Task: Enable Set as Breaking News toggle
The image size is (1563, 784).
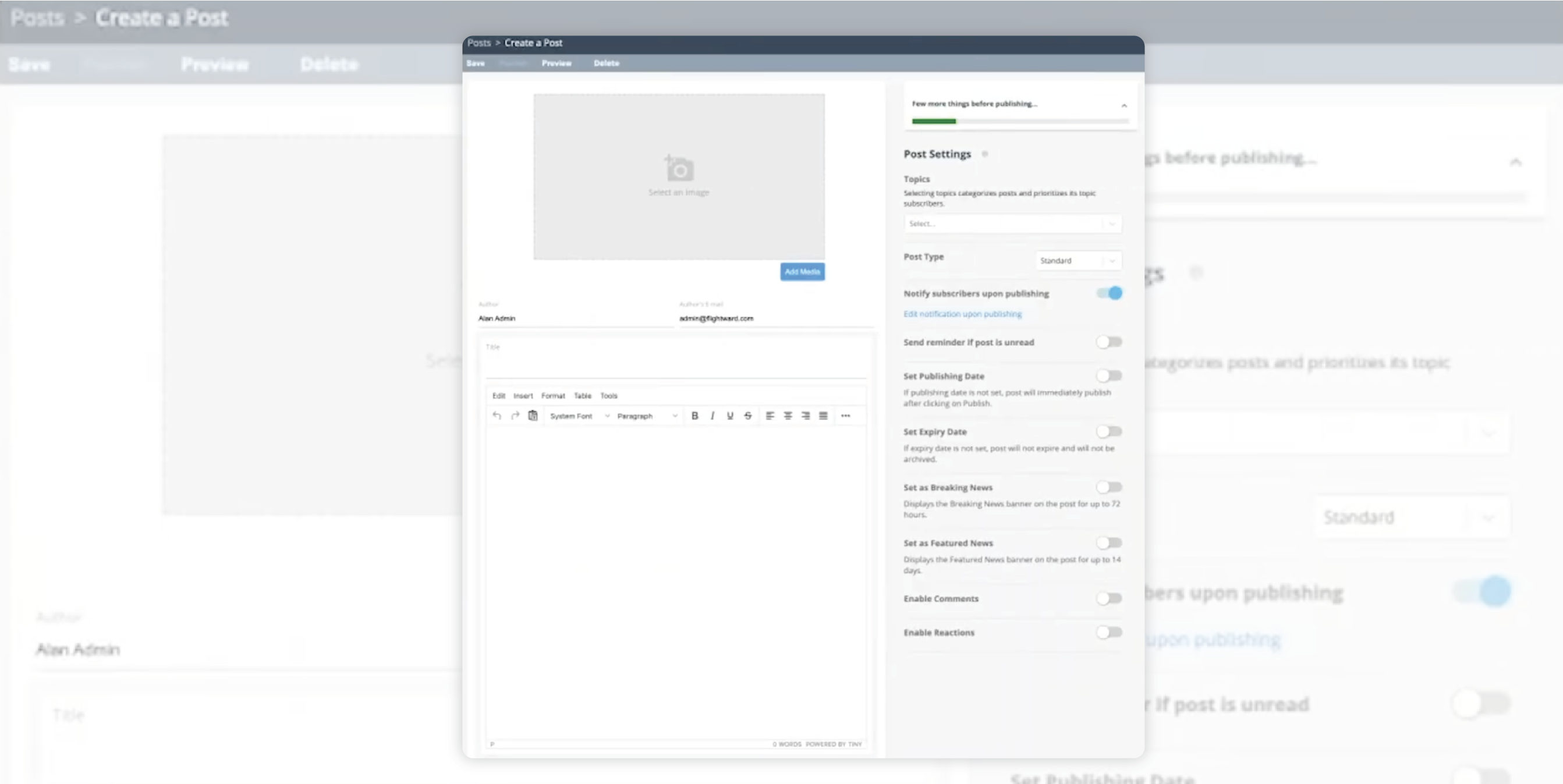Action: [x=1109, y=487]
